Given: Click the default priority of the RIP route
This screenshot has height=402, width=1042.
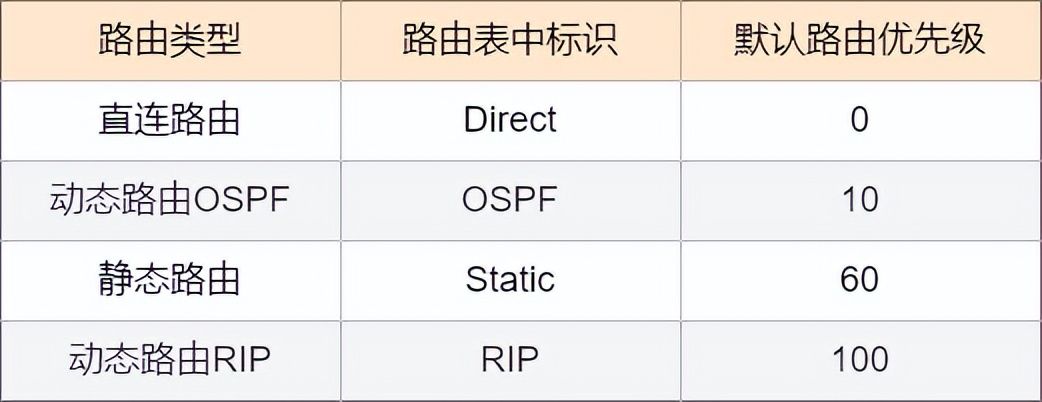Looking at the screenshot, I should tap(859, 358).
